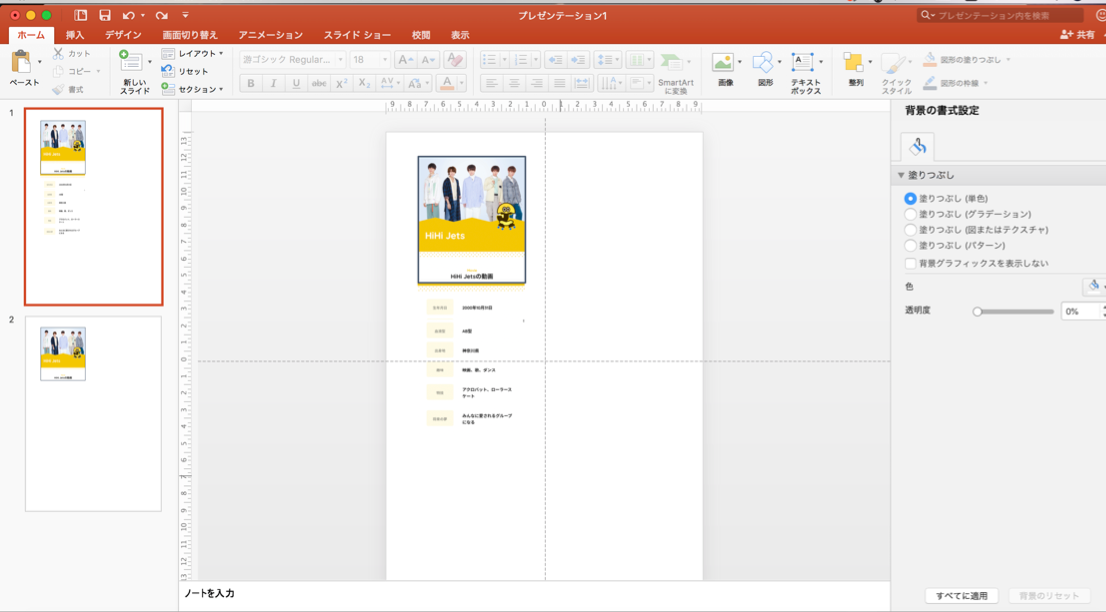
Task: Convert to SmartArt button
Action: 675,72
